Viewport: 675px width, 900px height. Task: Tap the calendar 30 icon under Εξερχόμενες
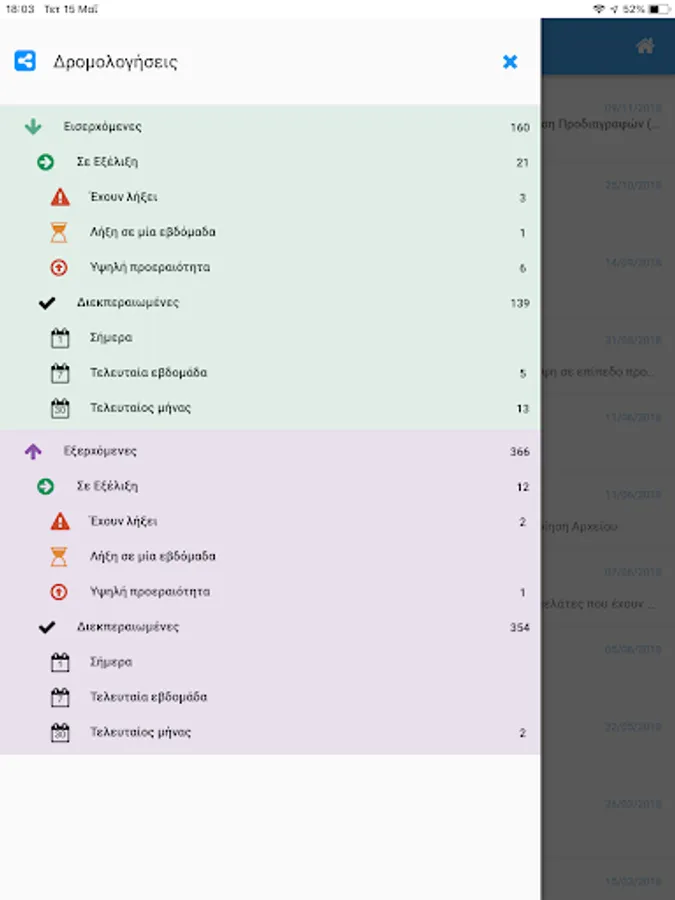click(60, 732)
